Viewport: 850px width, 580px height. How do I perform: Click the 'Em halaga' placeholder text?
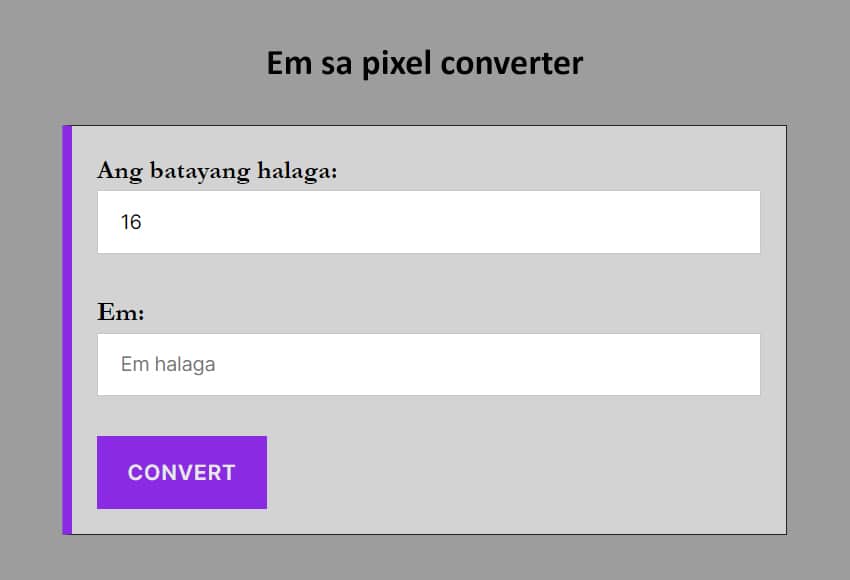pyautogui.click(x=168, y=364)
